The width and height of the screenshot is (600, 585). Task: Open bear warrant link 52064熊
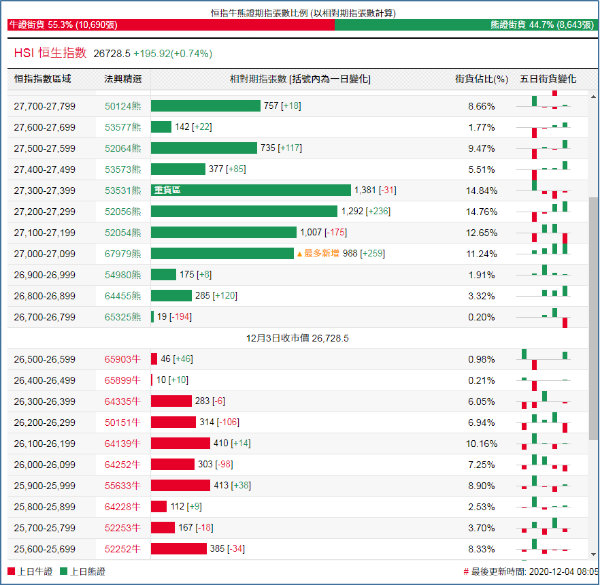pyautogui.click(x=123, y=148)
